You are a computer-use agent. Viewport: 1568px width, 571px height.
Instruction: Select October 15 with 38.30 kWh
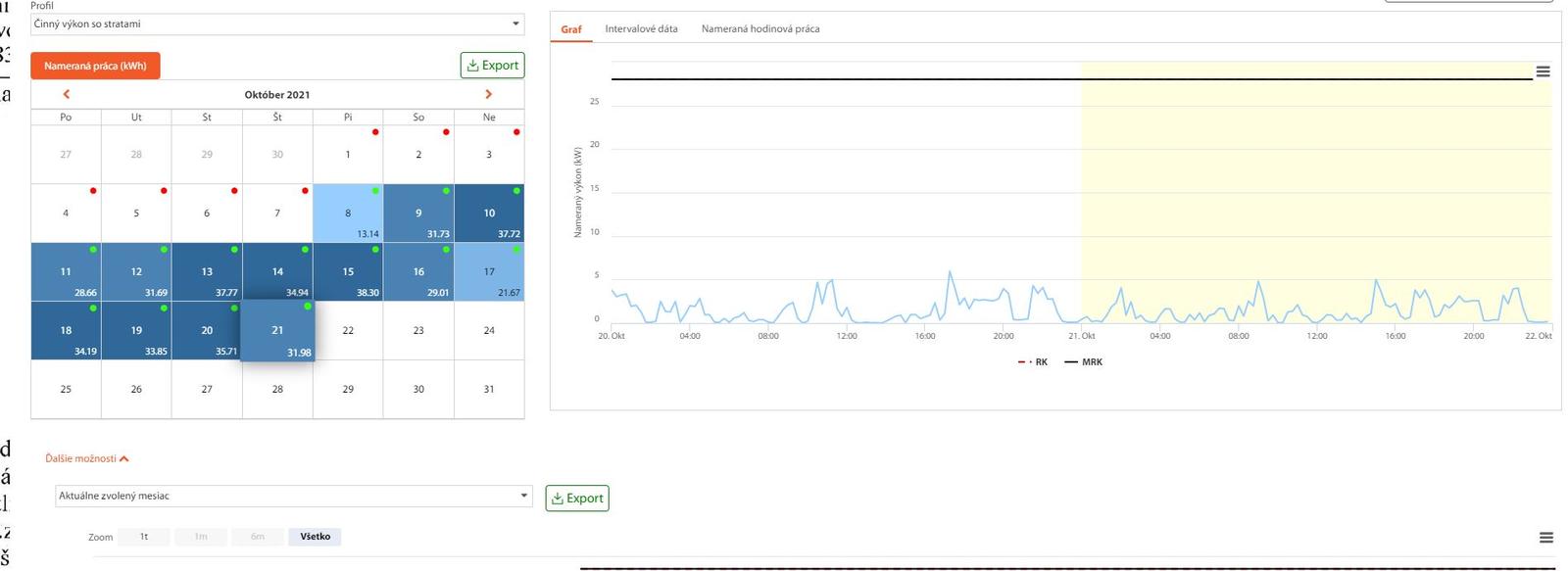tap(348, 272)
